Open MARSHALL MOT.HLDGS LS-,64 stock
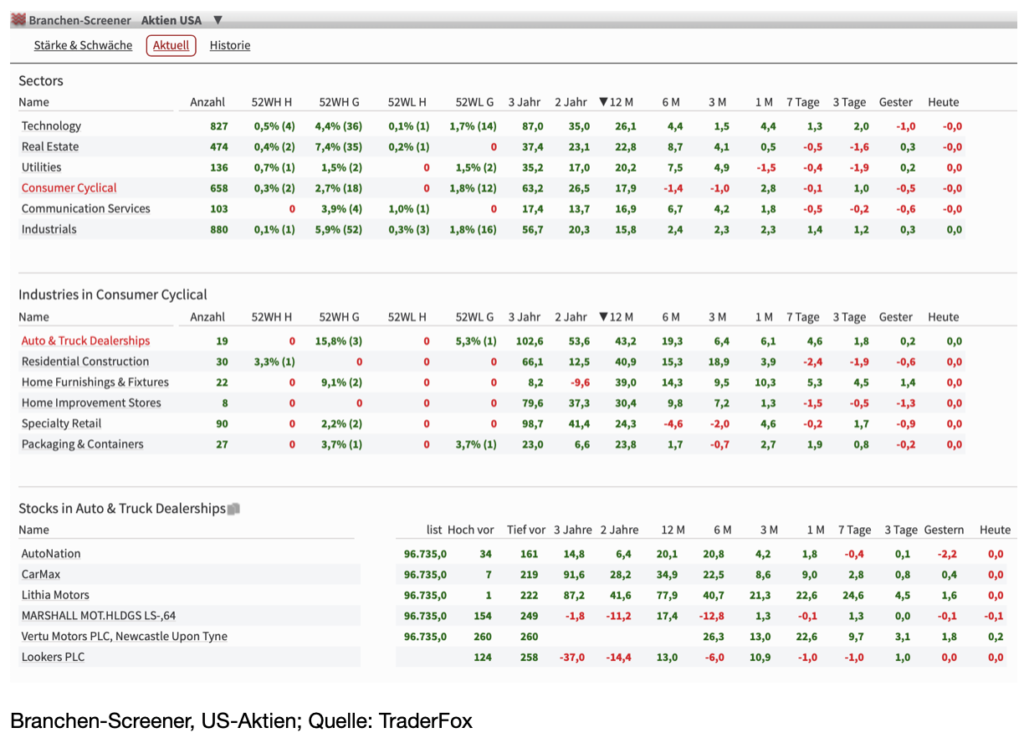The height and width of the screenshot is (738, 1024). click(x=98, y=616)
